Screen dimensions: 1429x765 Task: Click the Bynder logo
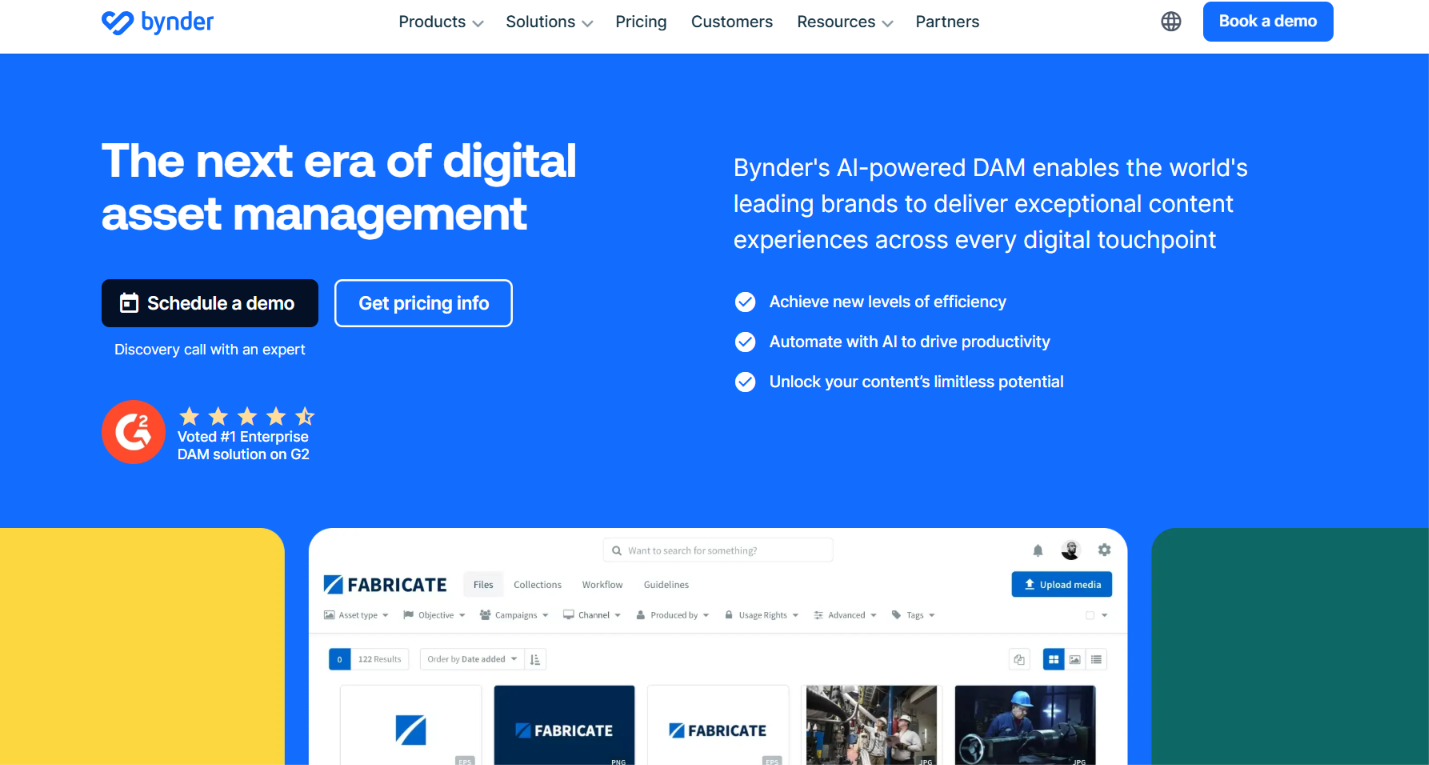(x=157, y=22)
